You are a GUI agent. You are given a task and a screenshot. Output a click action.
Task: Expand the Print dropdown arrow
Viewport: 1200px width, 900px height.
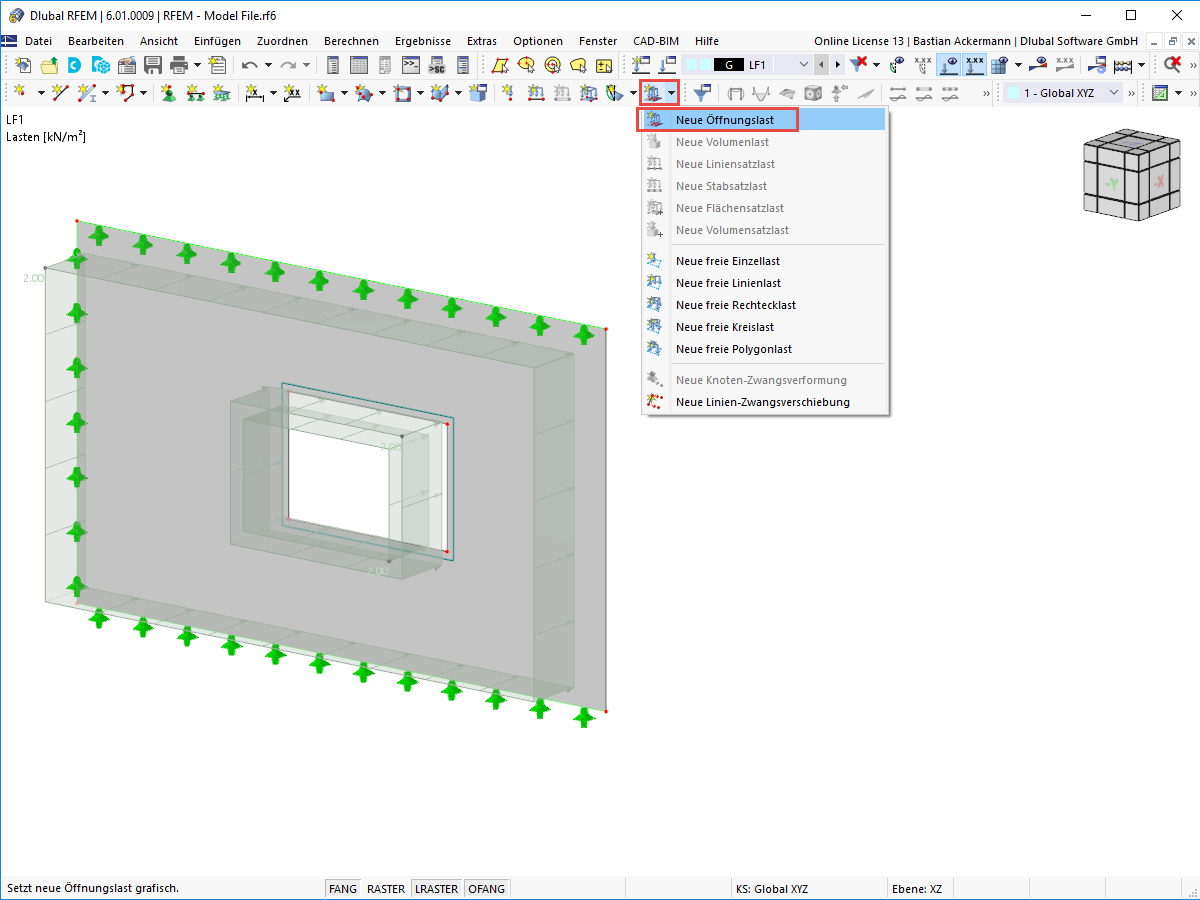point(197,65)
